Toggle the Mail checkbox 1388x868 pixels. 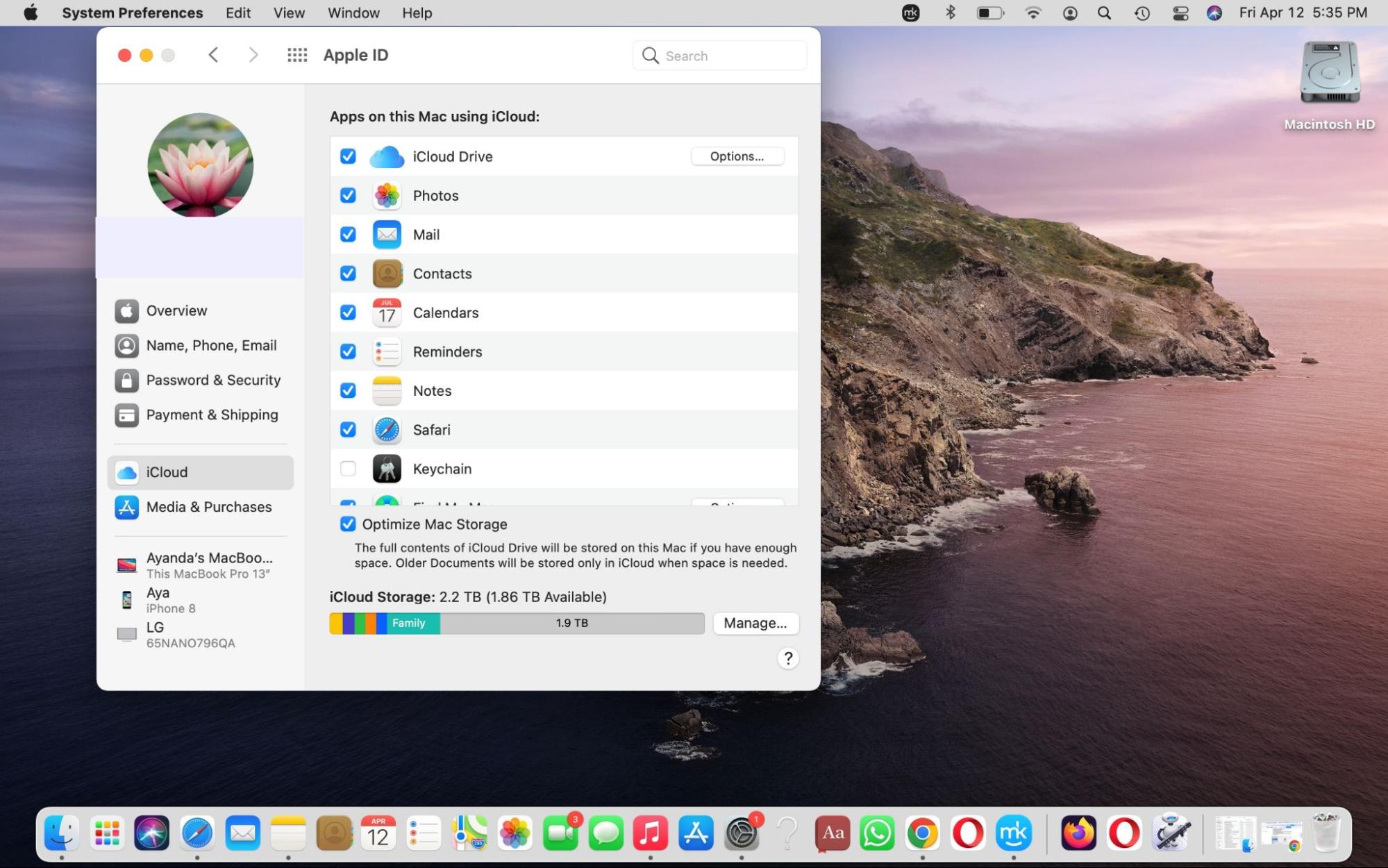click(348, 234)
